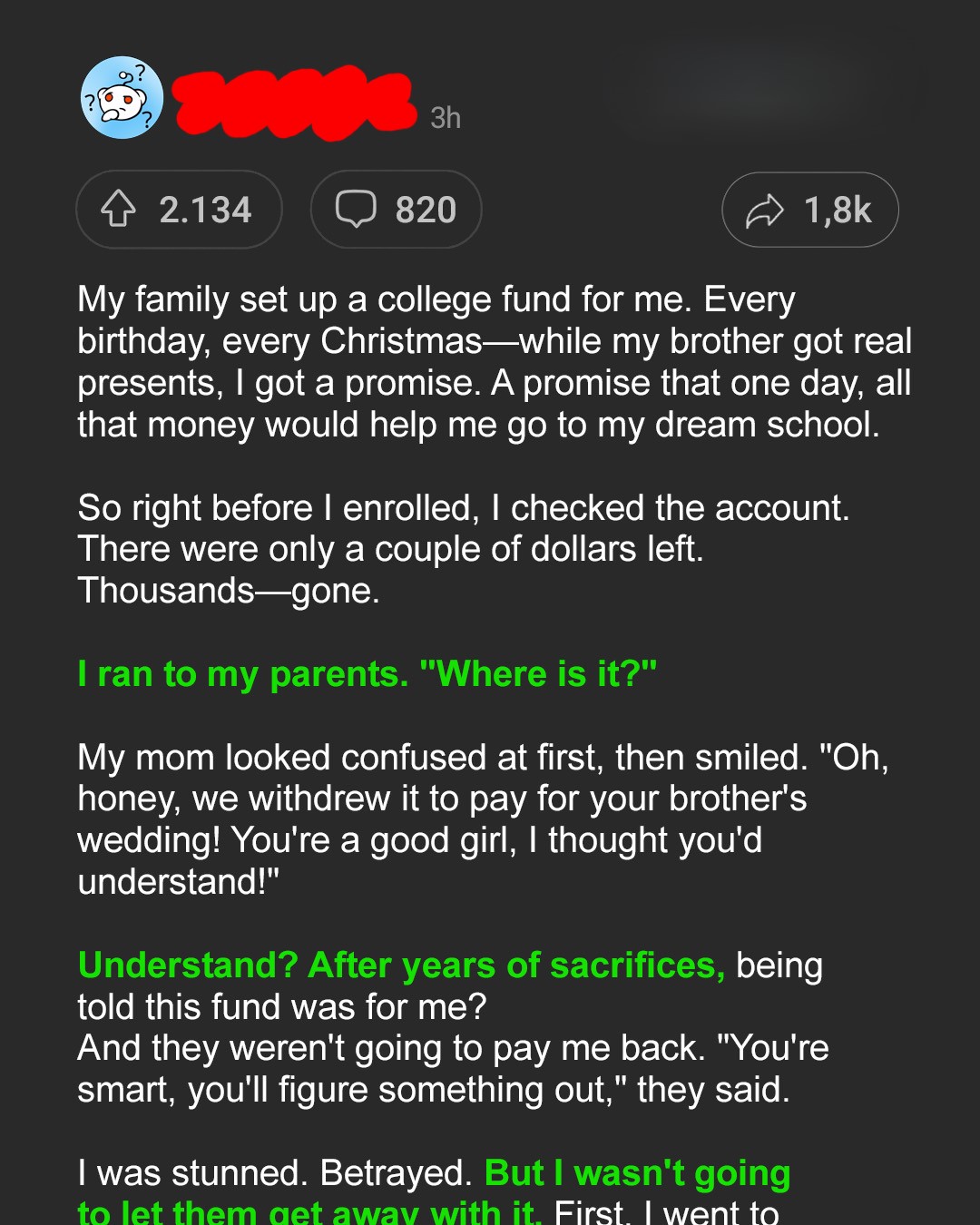The image size is (980, 1225).
Task: Open the red-scribbled username
Action: tap(293, 102)
